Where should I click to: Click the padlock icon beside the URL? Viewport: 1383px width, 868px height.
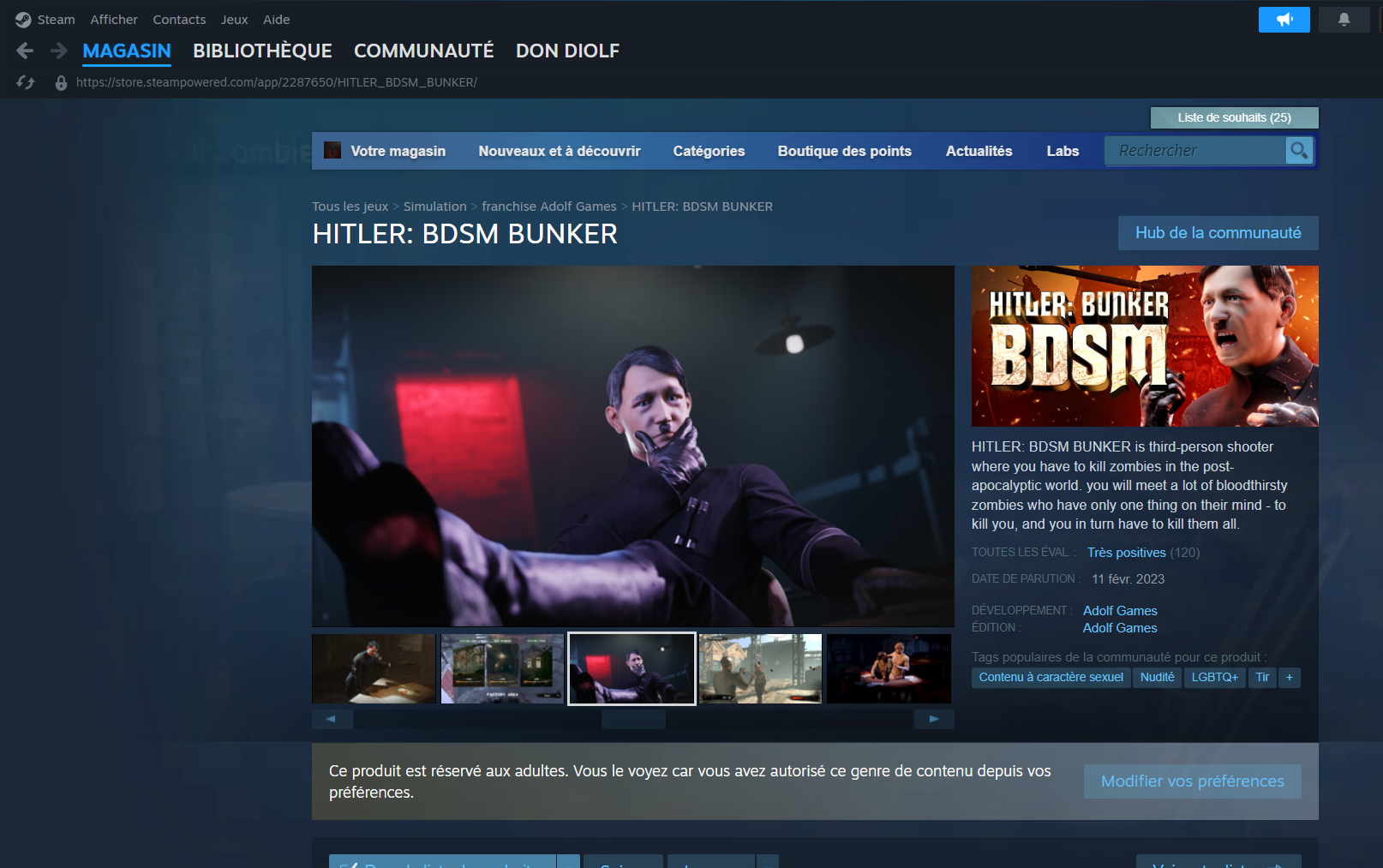pos(61,83)
